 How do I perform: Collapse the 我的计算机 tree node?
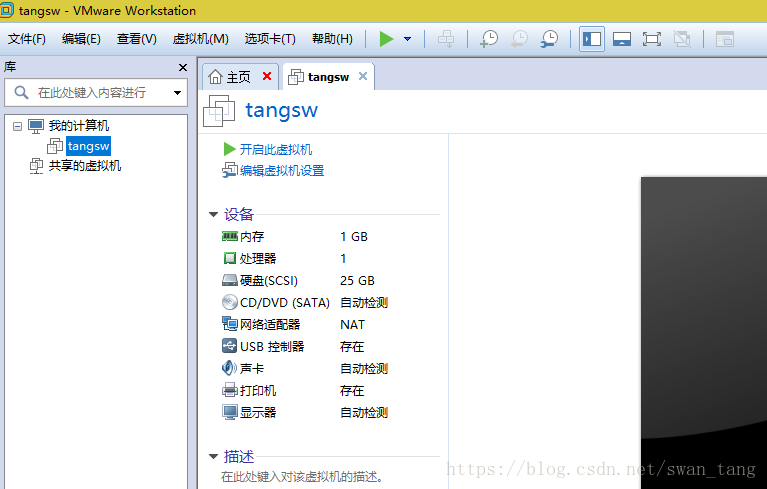click(18, 126)
